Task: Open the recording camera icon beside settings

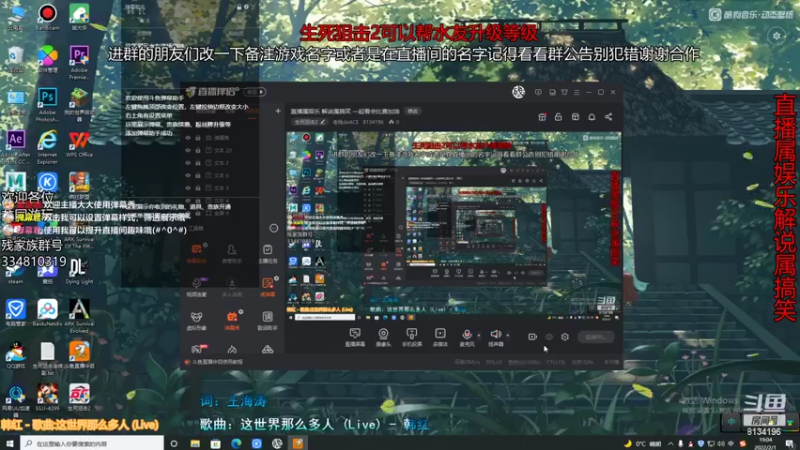Action: pos(532,337)
